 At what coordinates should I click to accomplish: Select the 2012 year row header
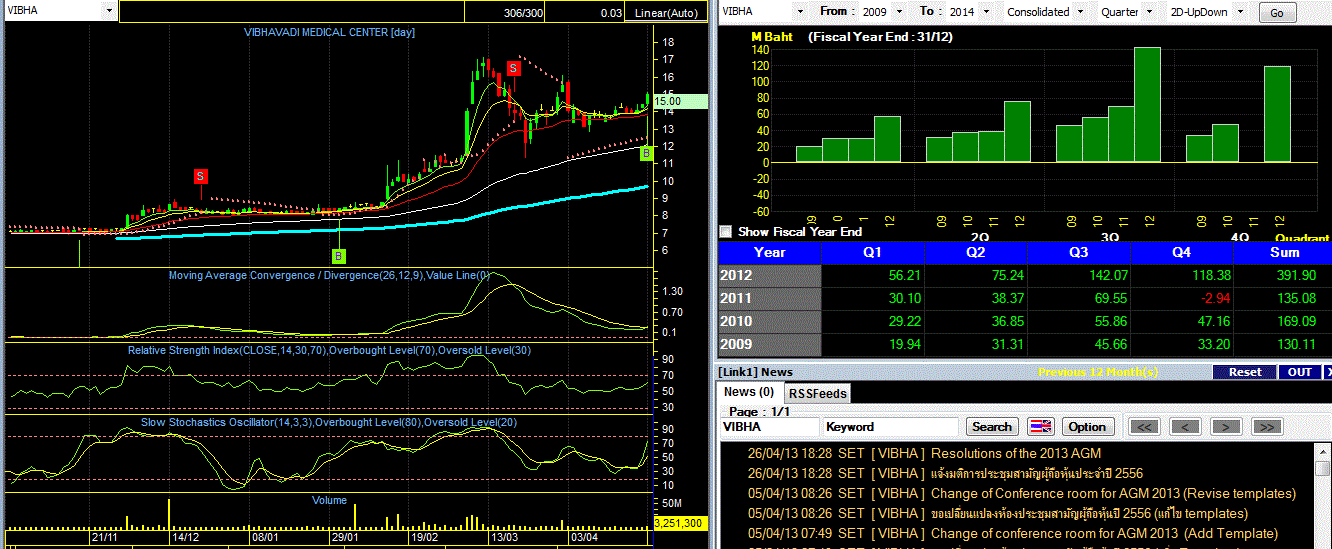(769, 275)
